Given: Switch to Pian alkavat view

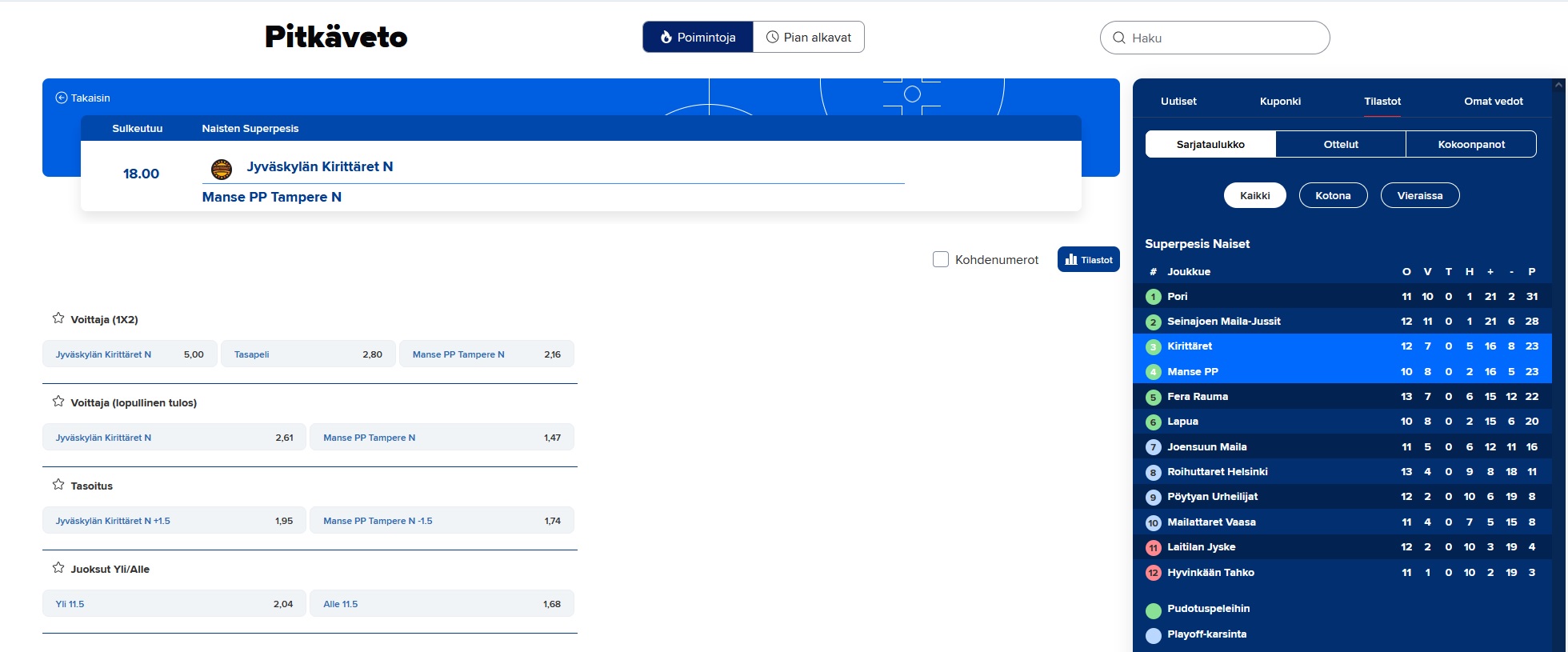Looking at the screenshot, I should [809, 37].
